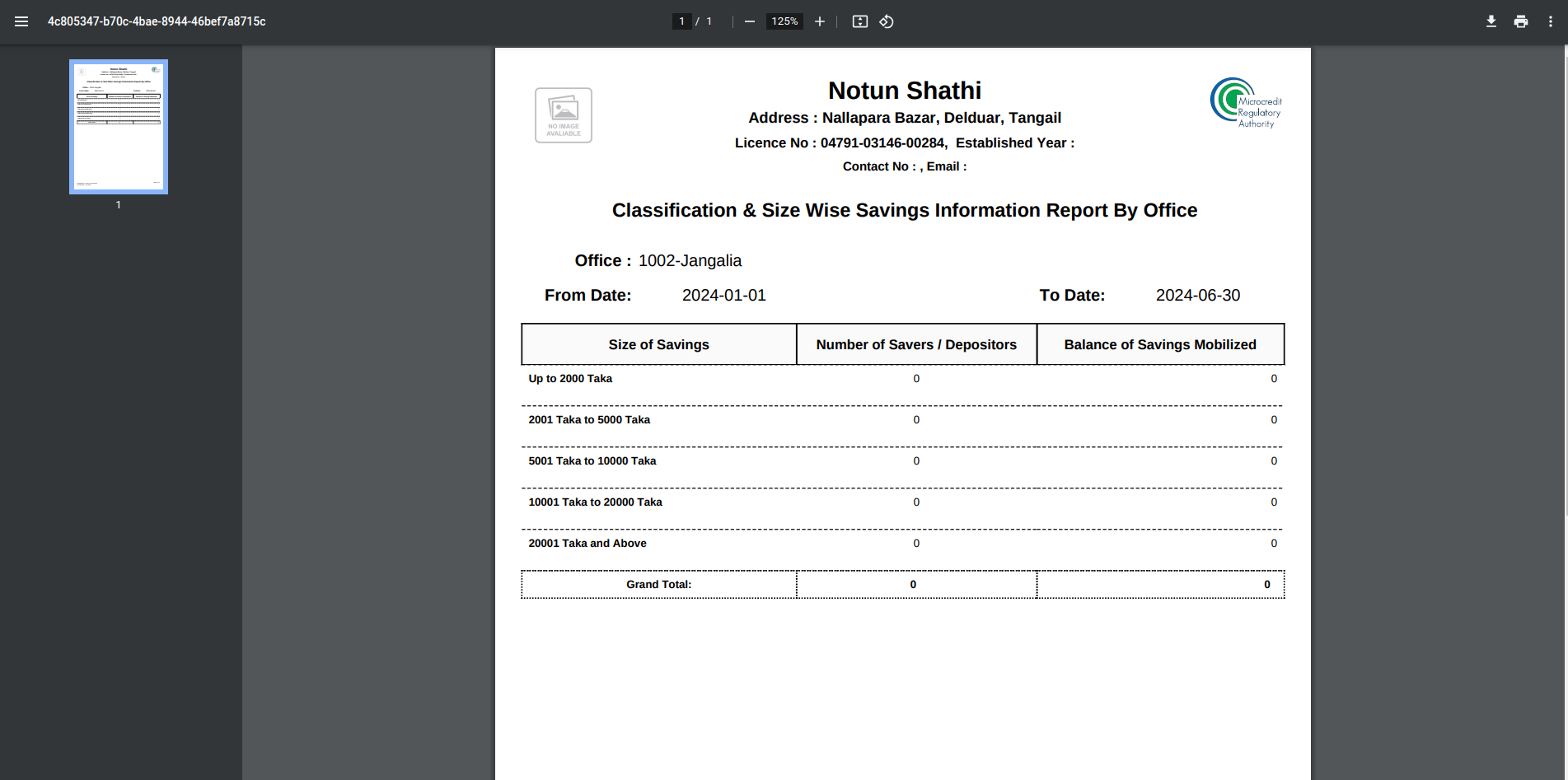
Task: Click the file name 4c805347-b70c-4bae-8944-46bef7a8715c
Action: click(x=157, y=21)
